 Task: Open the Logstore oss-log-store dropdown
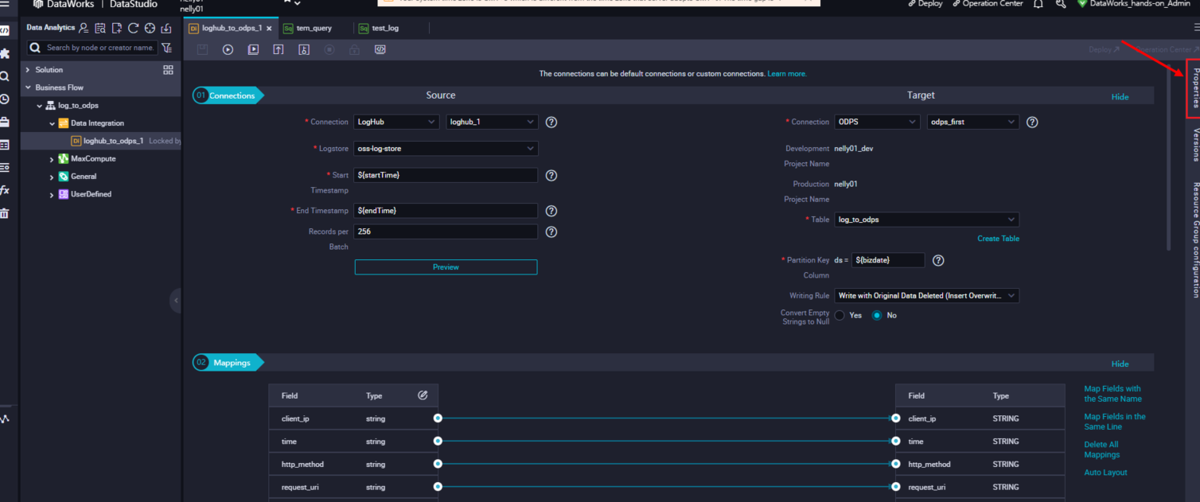pyautogui.click(x=446, y=148)
